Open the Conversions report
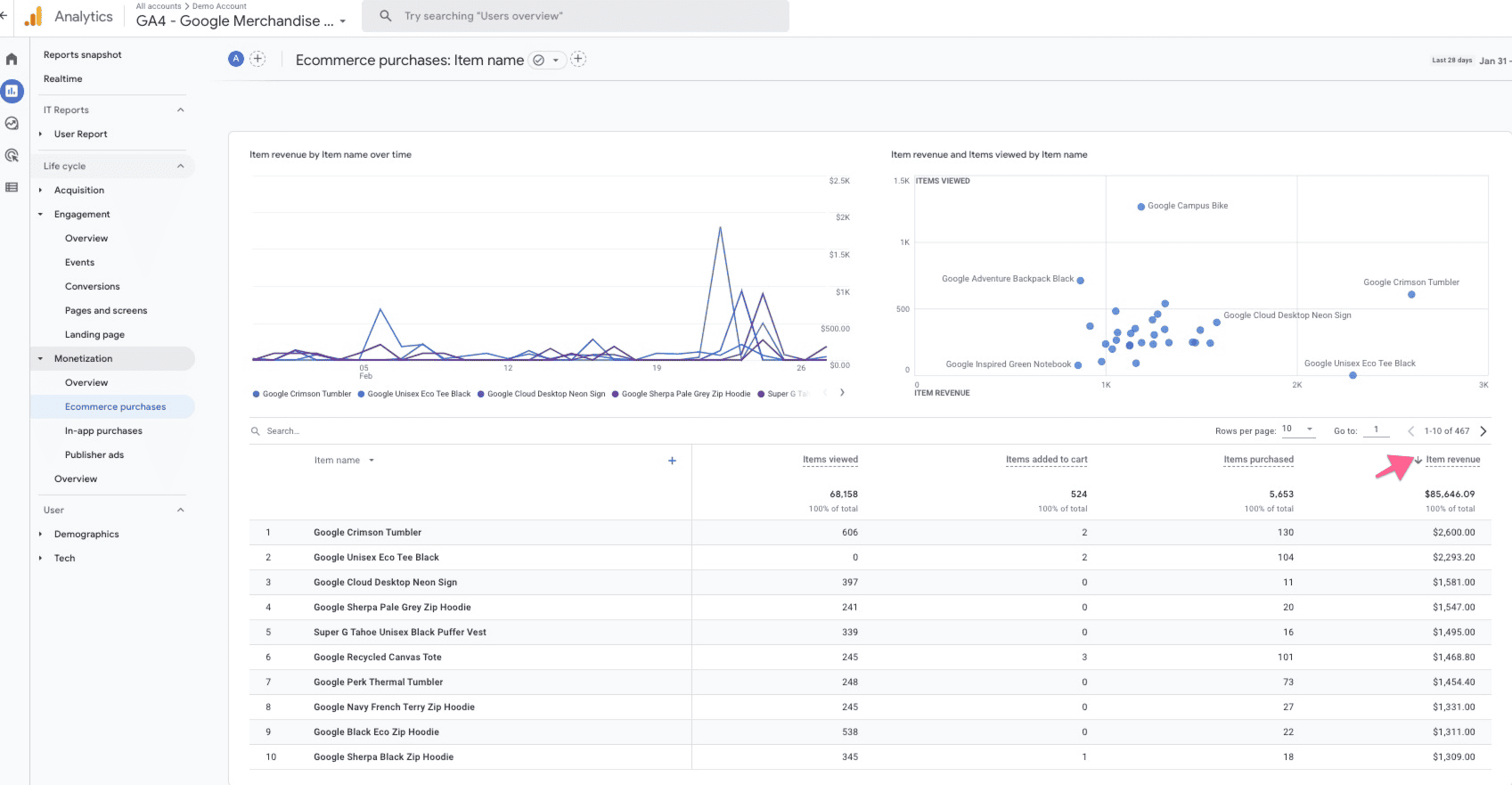The width and height of the screenshot is (1512, 785). [x=93, y=286]
